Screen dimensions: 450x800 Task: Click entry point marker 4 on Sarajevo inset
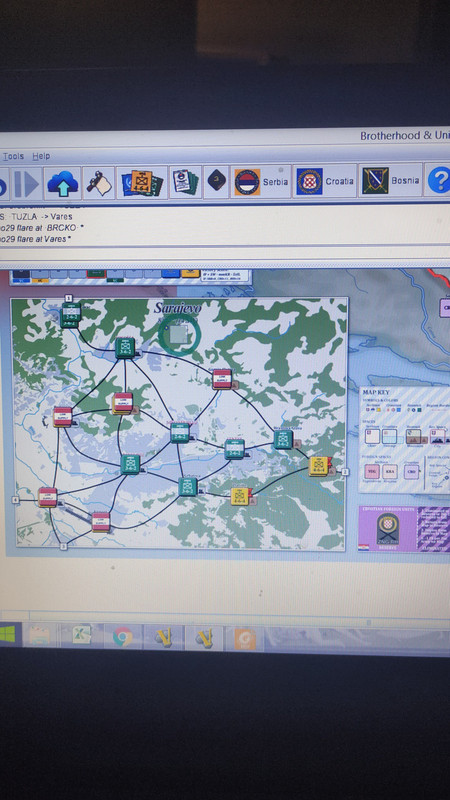pos(15,500)
